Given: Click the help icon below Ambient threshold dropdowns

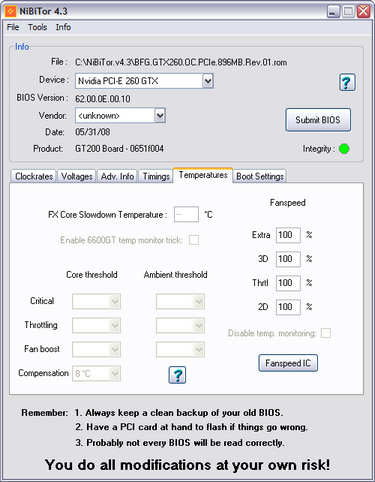Looking at the screenshot, I should 177,375.
